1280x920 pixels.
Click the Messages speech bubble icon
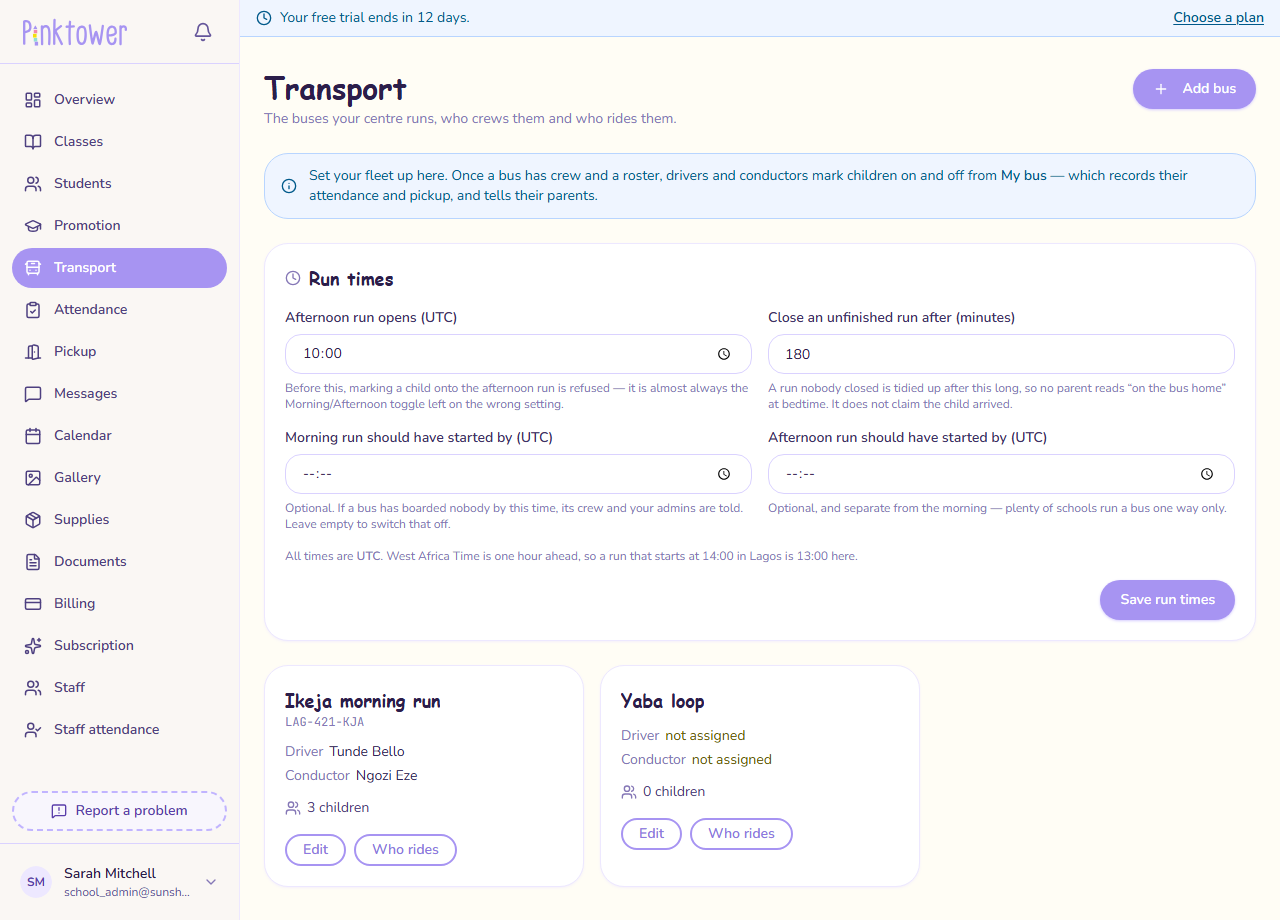pyautogui.click(x=33, y=394)
